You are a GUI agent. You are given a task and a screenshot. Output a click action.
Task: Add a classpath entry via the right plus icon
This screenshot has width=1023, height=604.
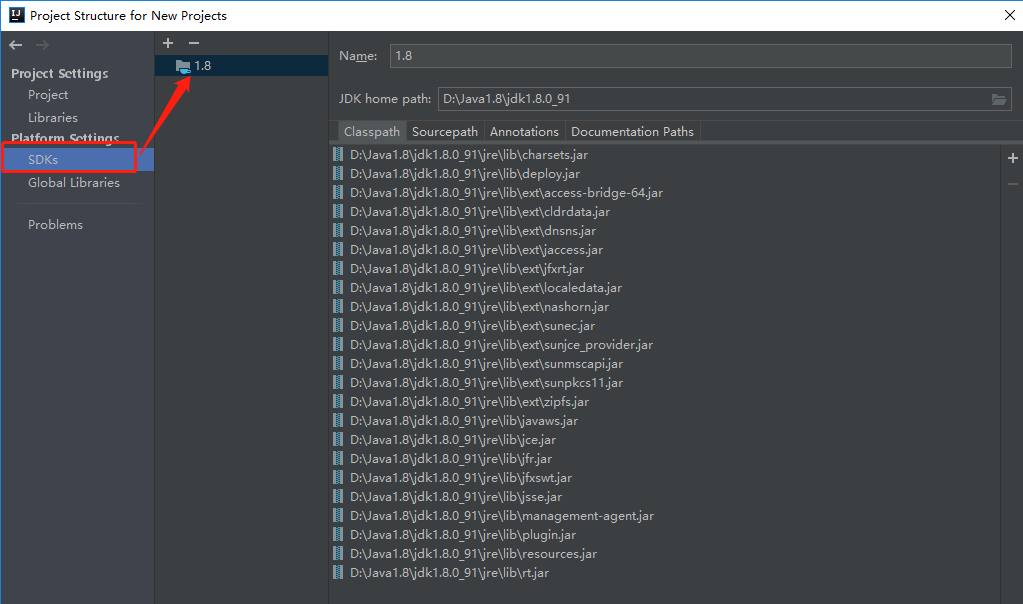coord(1012,157)
